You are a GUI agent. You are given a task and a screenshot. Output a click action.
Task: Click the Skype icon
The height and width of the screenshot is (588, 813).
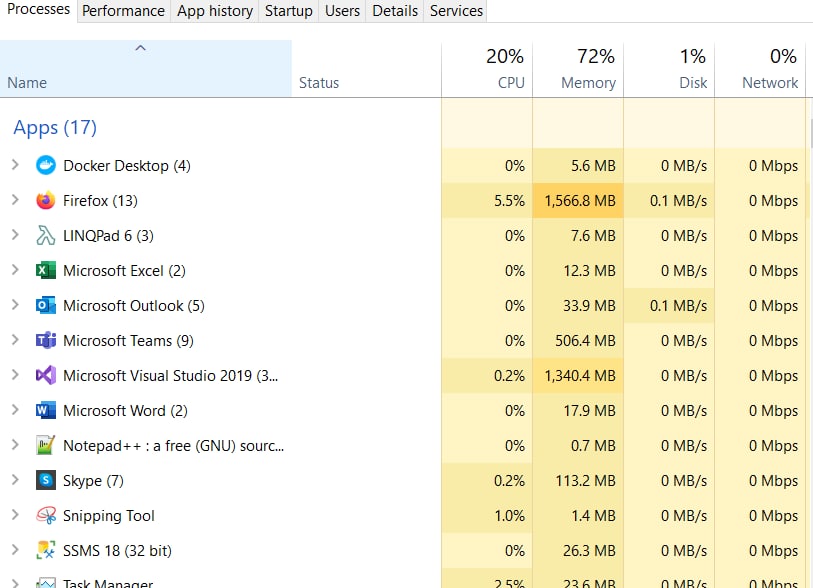46,480
